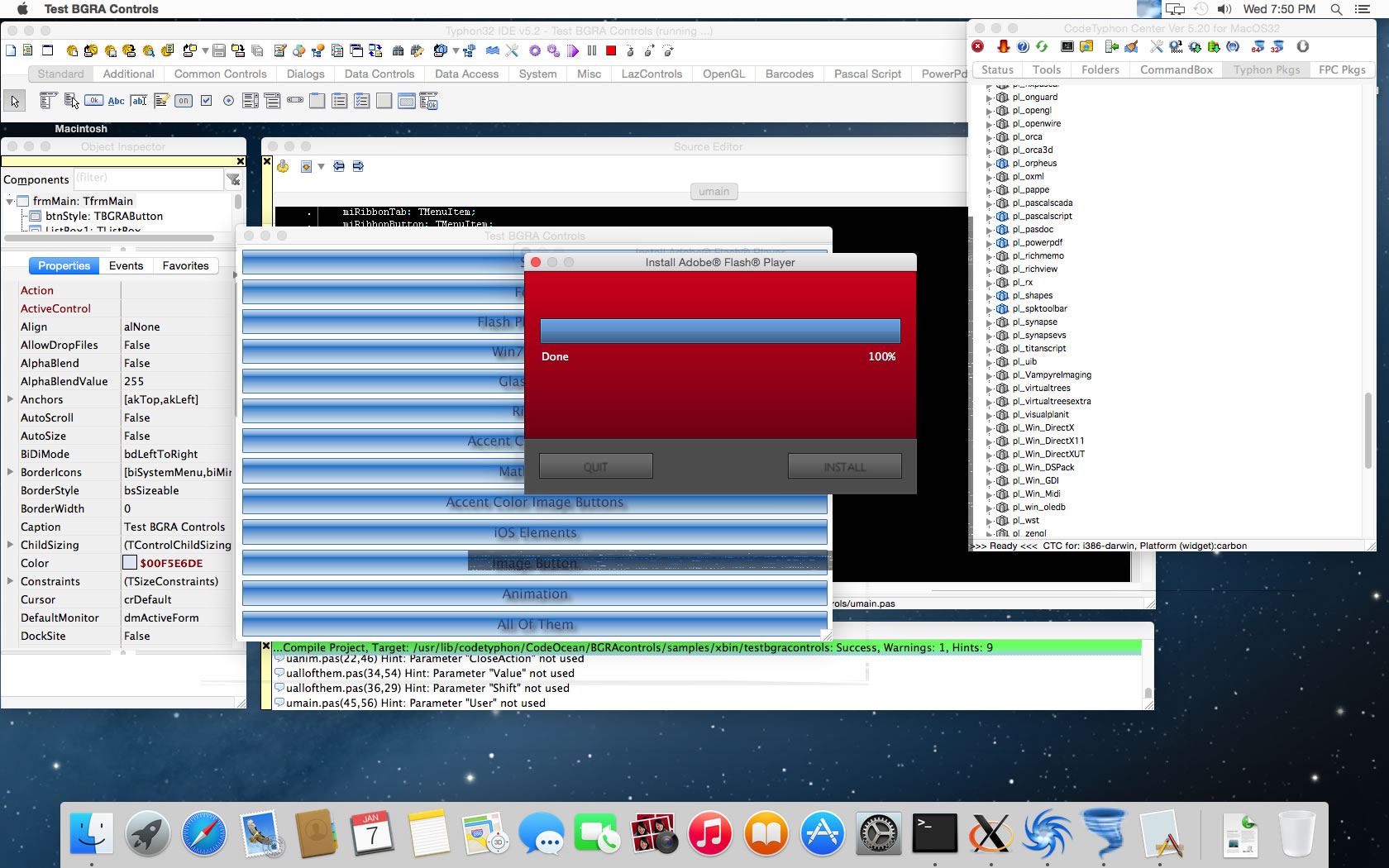1389x868 pixels.
Task: Expand the ChildSizing property row
Action: (10, 545)
